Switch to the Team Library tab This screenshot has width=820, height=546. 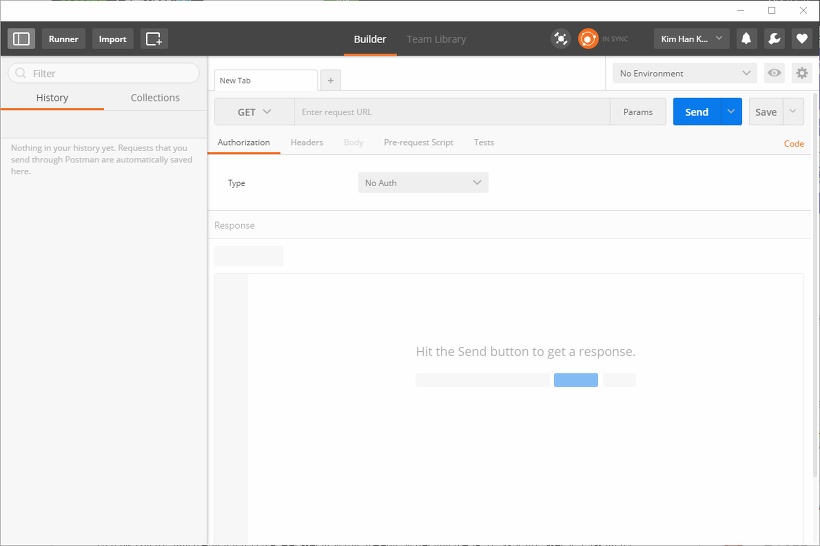(436, 39)
